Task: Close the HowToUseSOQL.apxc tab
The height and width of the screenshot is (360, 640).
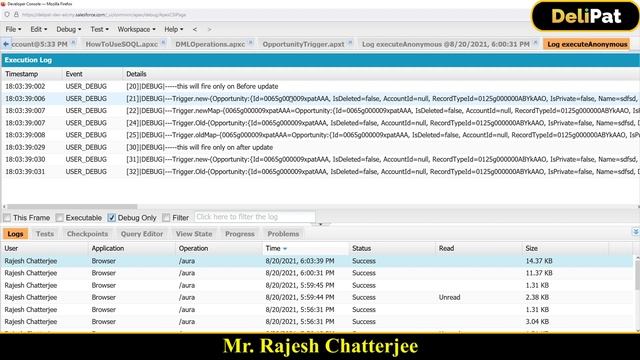Action: [163, 42]
